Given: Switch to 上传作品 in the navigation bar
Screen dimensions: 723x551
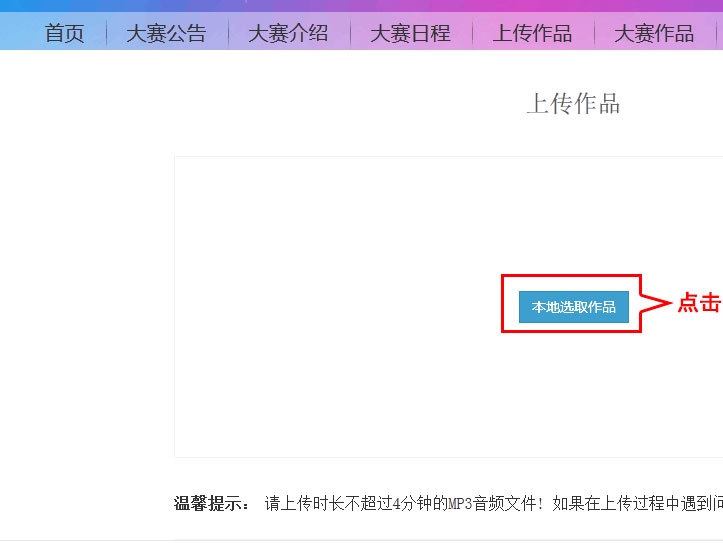Looking at the screenshot, I should [x=532, y=33].
